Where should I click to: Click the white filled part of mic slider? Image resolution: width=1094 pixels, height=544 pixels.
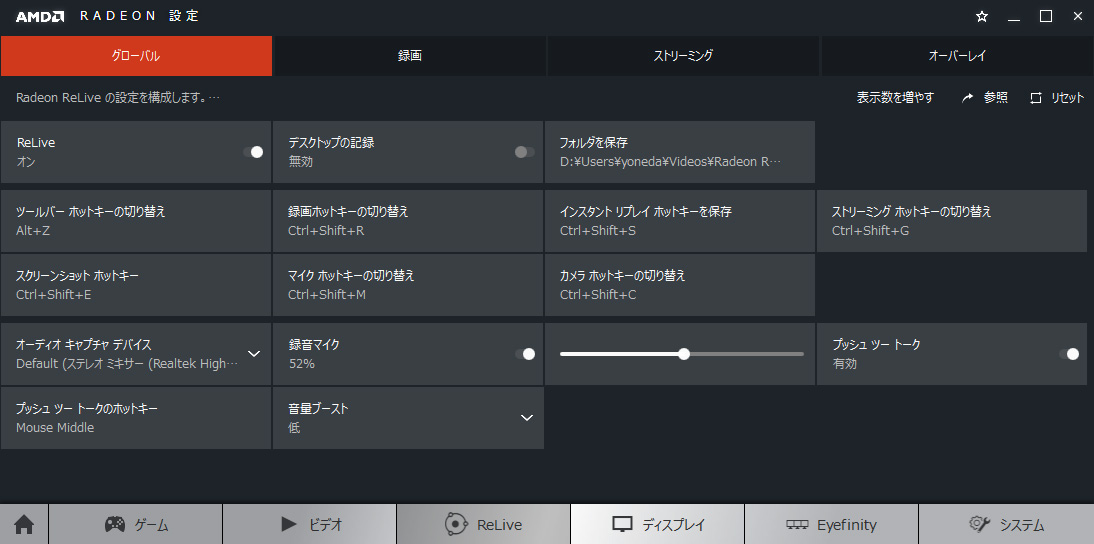pos(619,354)
